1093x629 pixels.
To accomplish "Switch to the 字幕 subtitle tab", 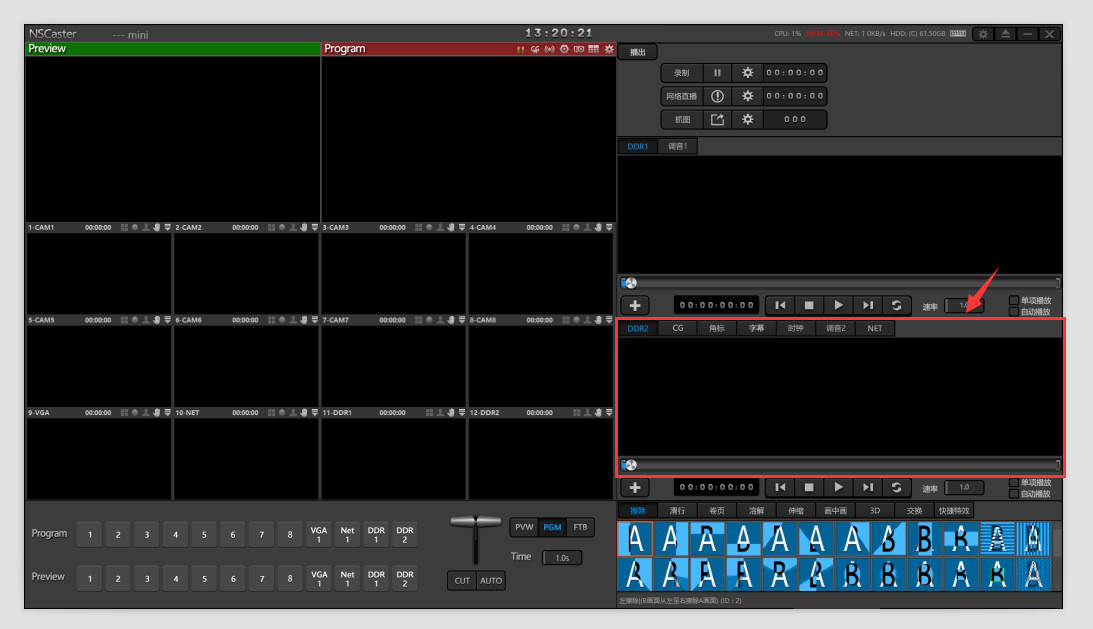I will click(x=756, y=328).
